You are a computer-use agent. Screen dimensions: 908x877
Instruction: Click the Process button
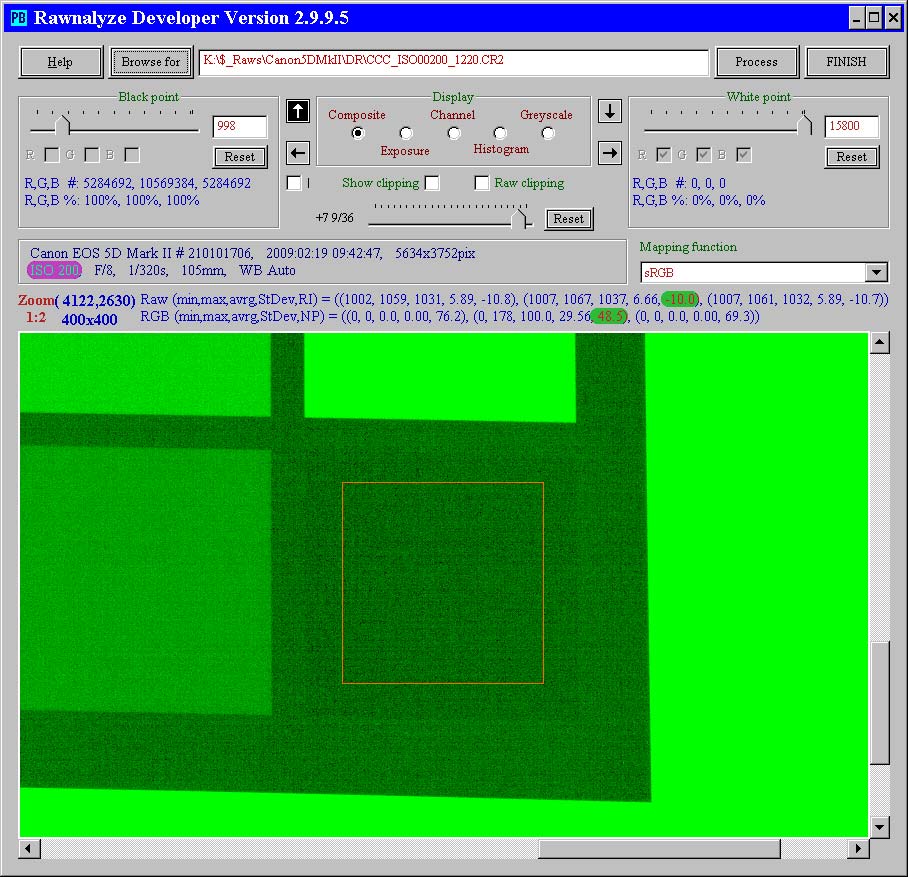point(756,62)
